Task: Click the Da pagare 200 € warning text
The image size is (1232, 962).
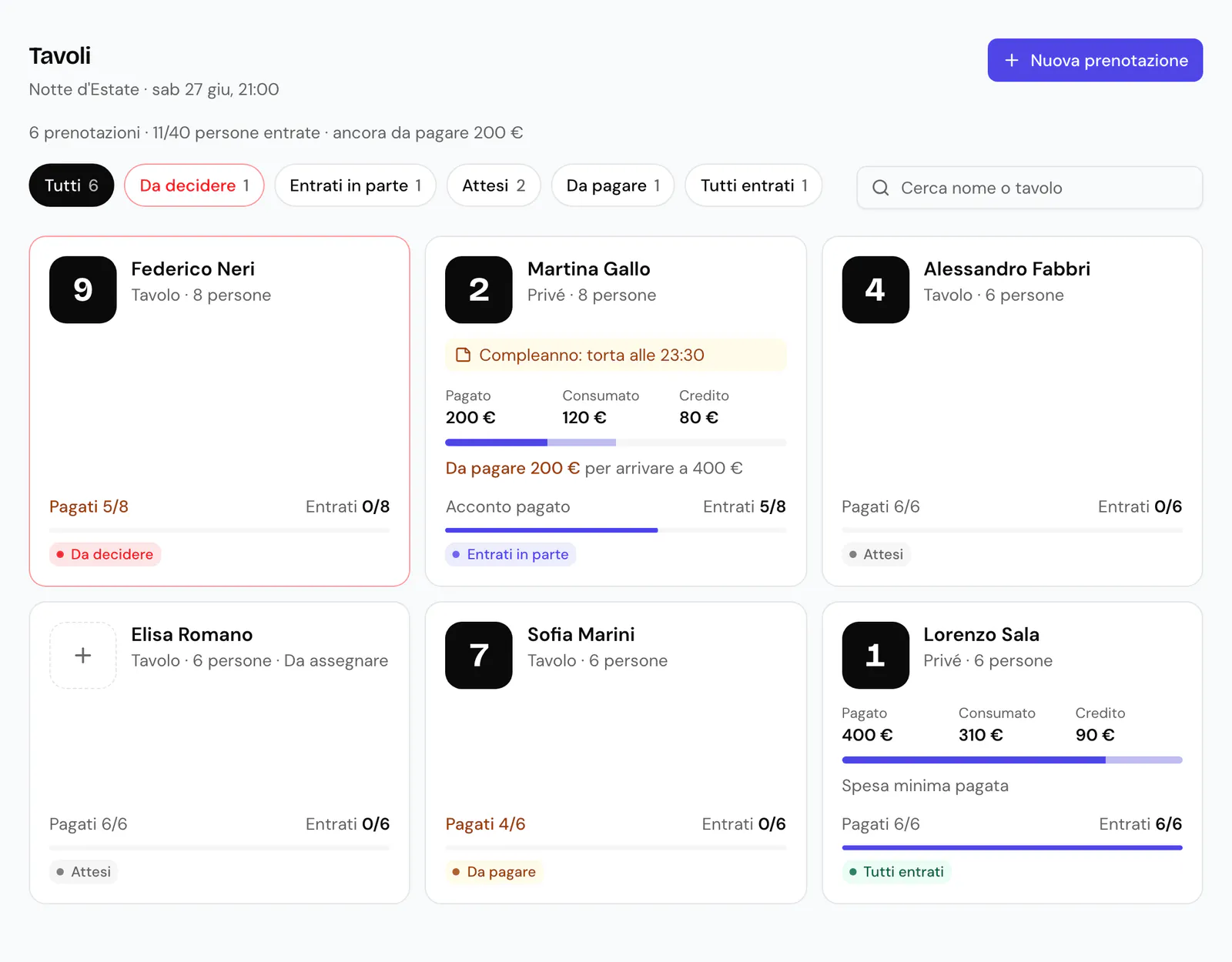Action: 513,468
